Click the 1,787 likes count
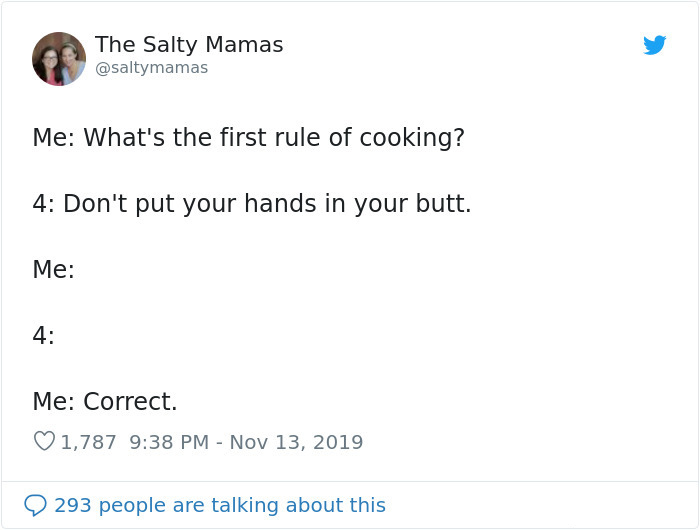700x530 pixels. 89,441
